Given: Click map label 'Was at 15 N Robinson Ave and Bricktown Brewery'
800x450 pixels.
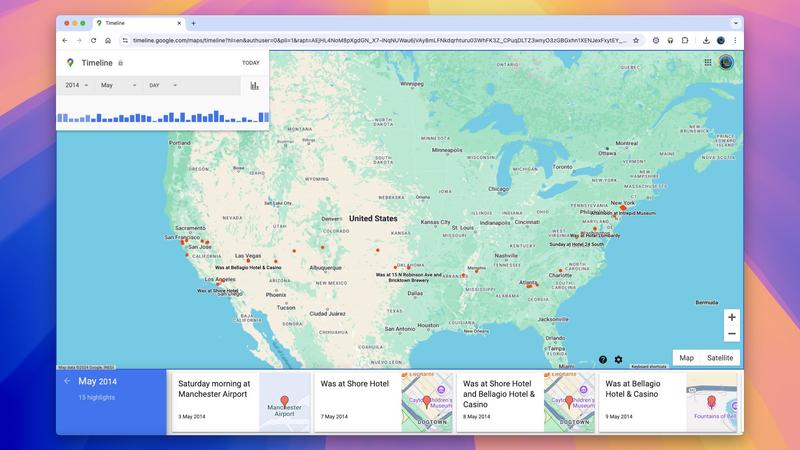Looking at the screenshot, I should pos(409,278).
